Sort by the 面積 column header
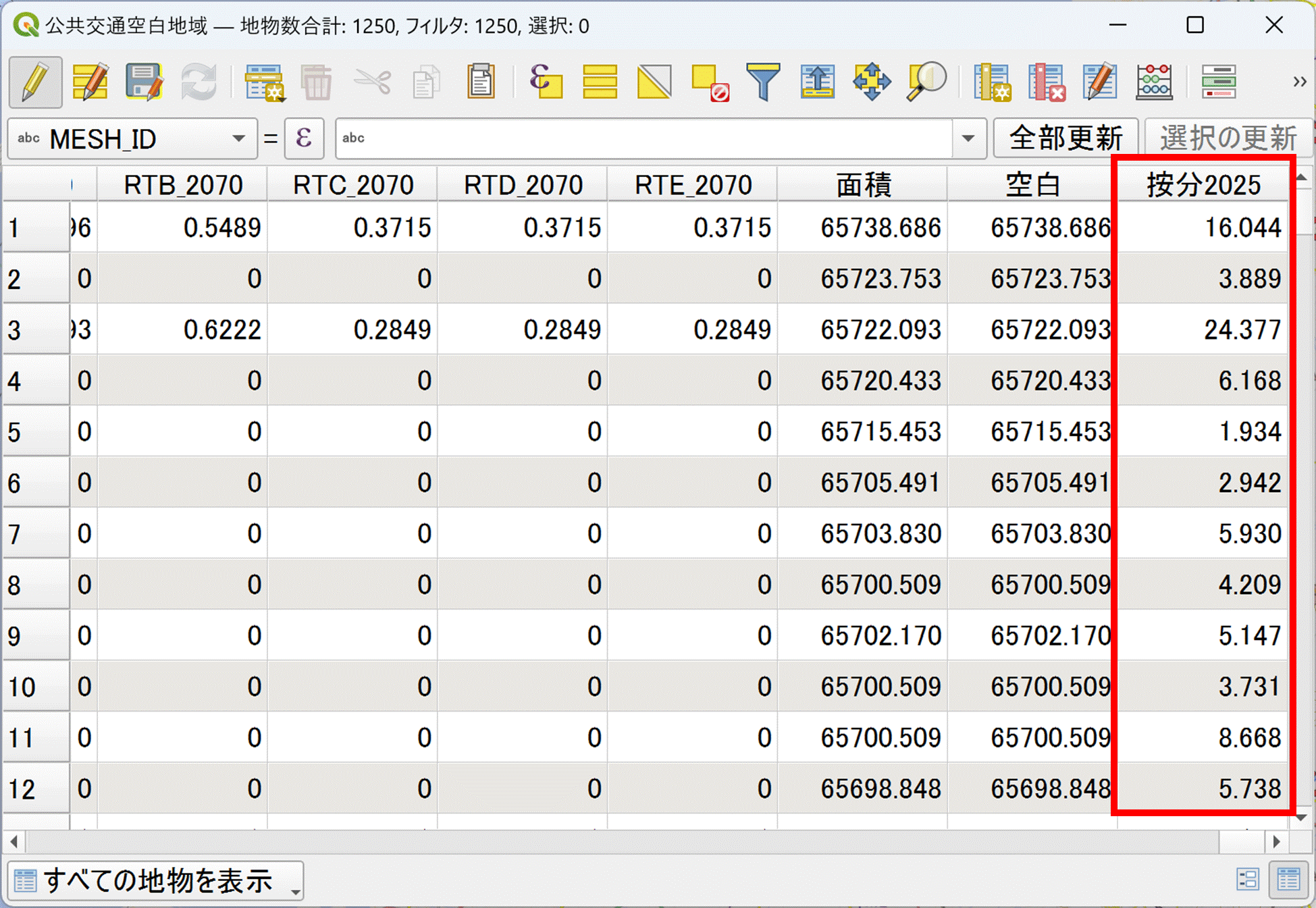 pos(863,184)
